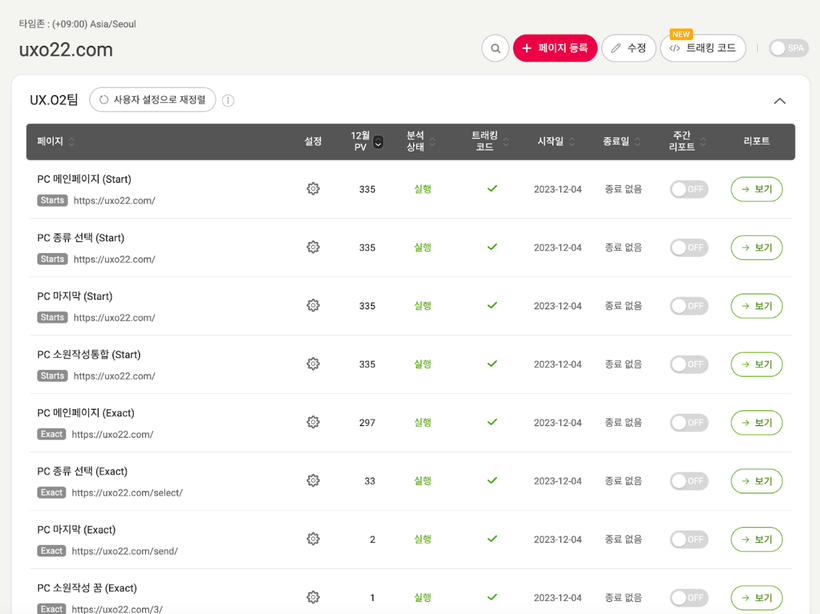The image size is (820, 614).
Task: Sort by 주간 리포트 column arrows
Action: (703, 141)
